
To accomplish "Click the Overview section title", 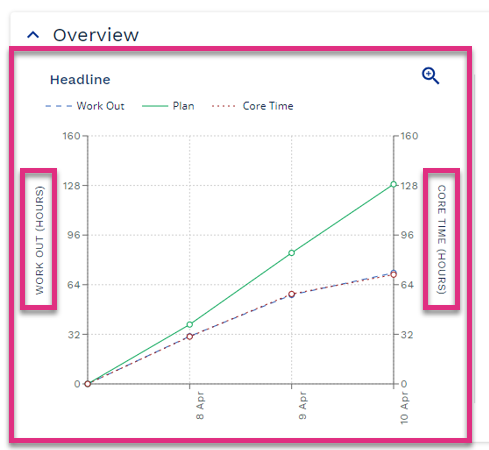I will click(x=96, y=35).
